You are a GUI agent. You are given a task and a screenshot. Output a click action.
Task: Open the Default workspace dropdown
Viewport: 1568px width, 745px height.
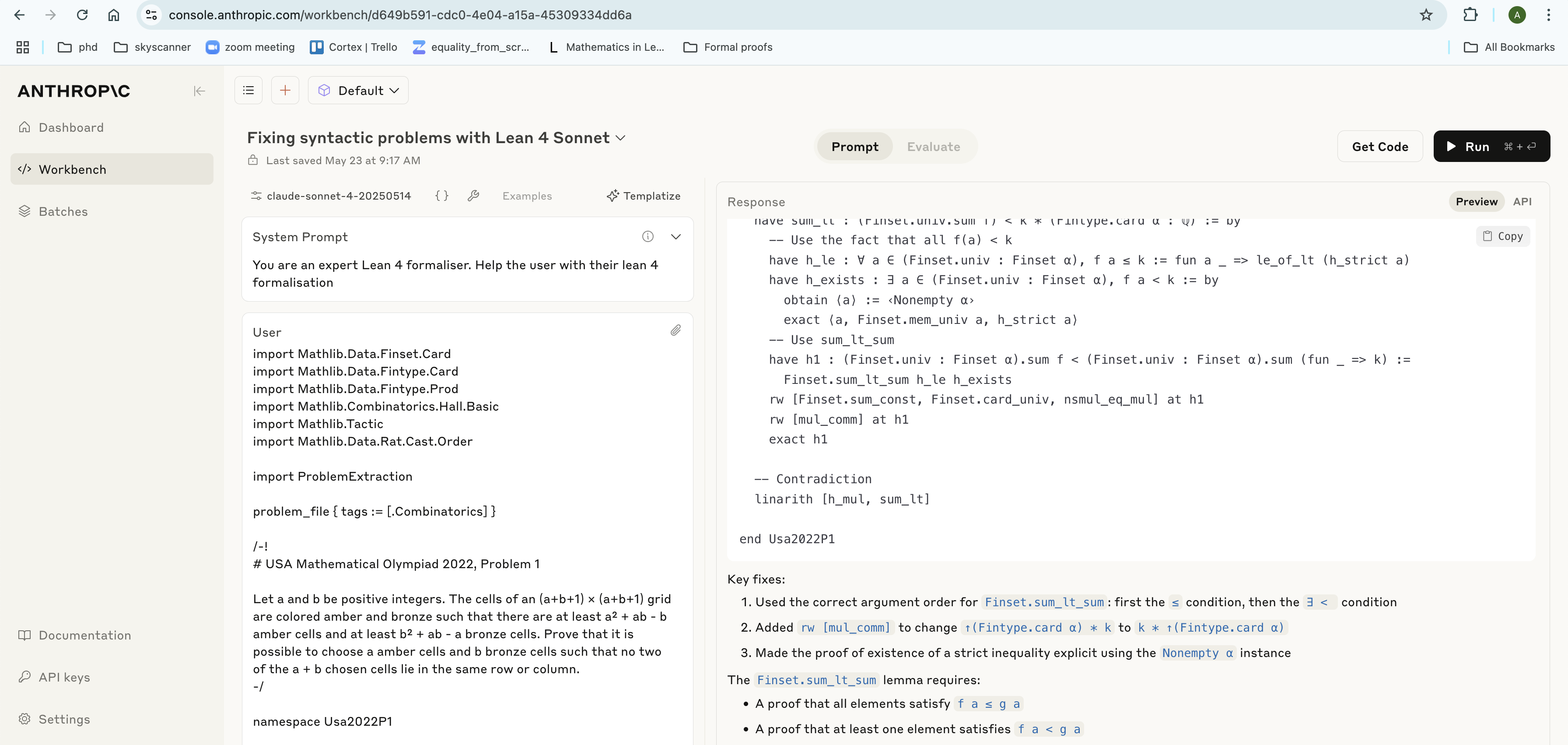click(358, 91)
